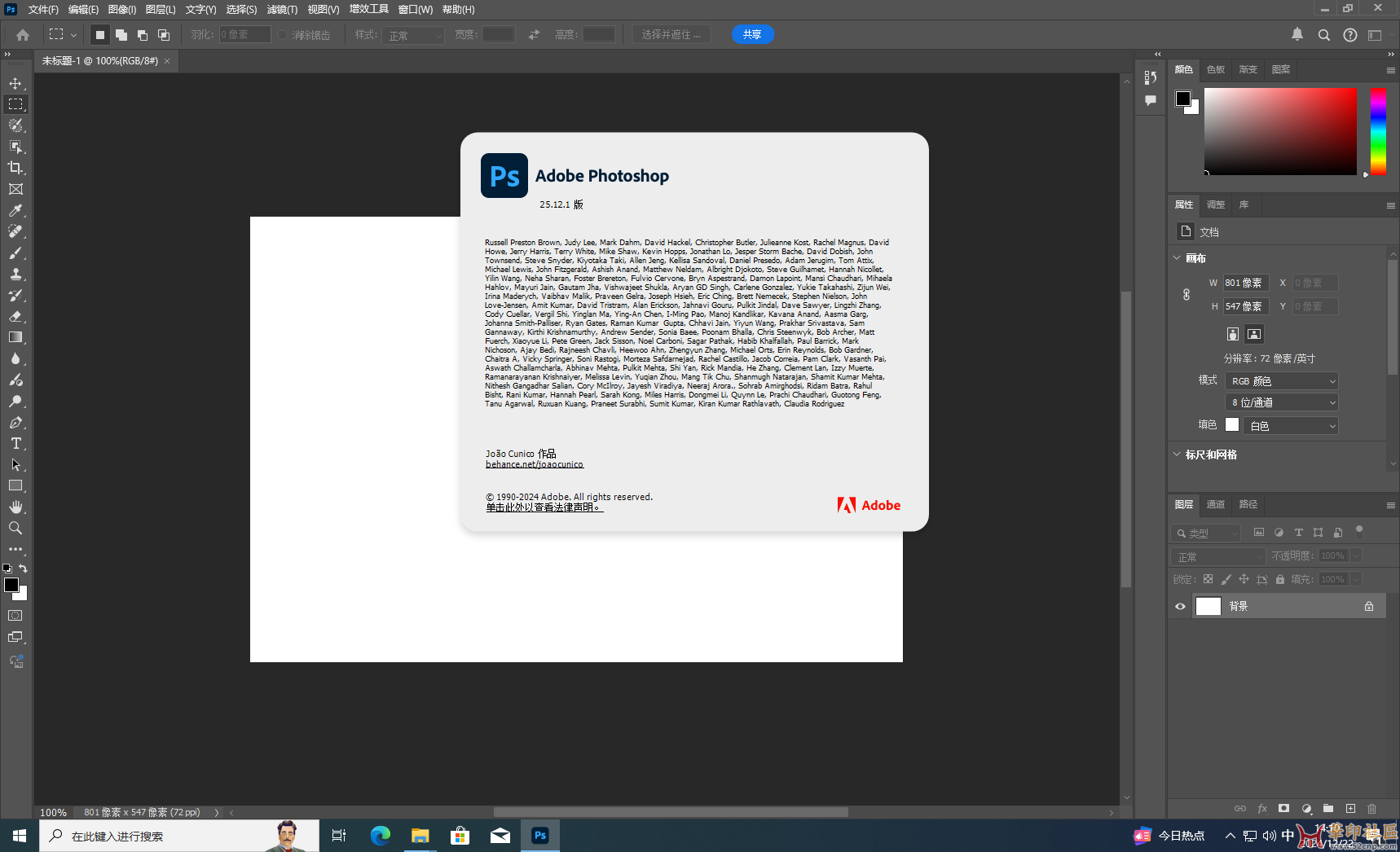Viewport: 1400px width, 852px height.
Task: Open the search magnifier in options bar
Action: 1324,35
